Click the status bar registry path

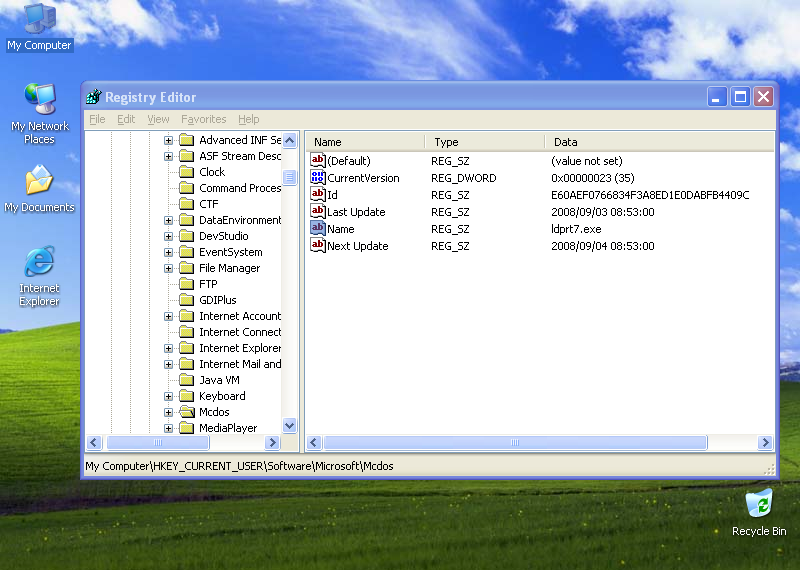[239, 466]
